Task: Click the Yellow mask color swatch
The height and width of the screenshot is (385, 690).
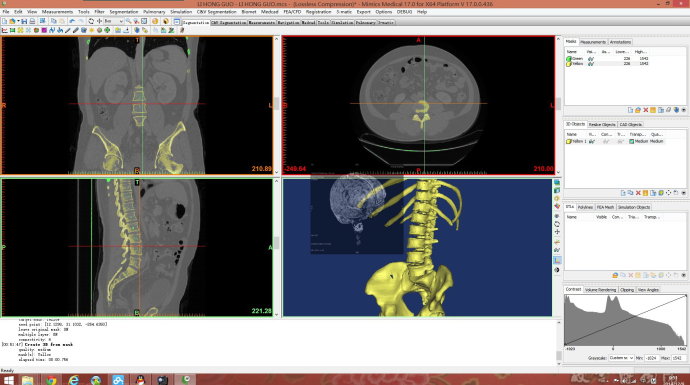Action: [x=569, y=64]
